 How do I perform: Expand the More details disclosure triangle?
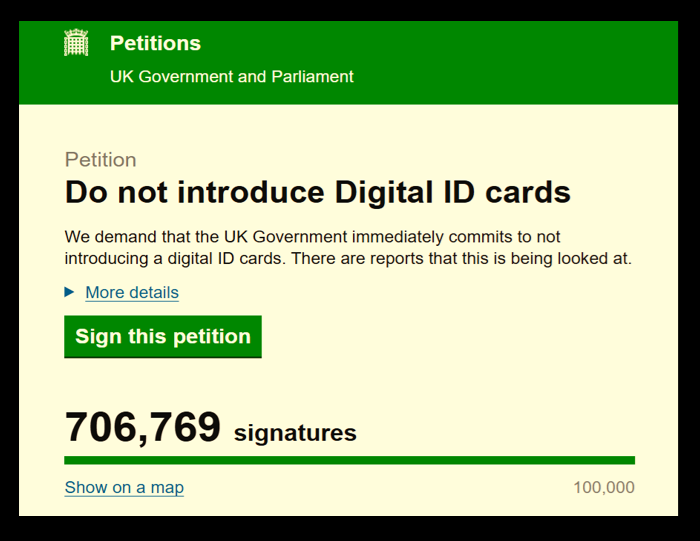(69, 292)
